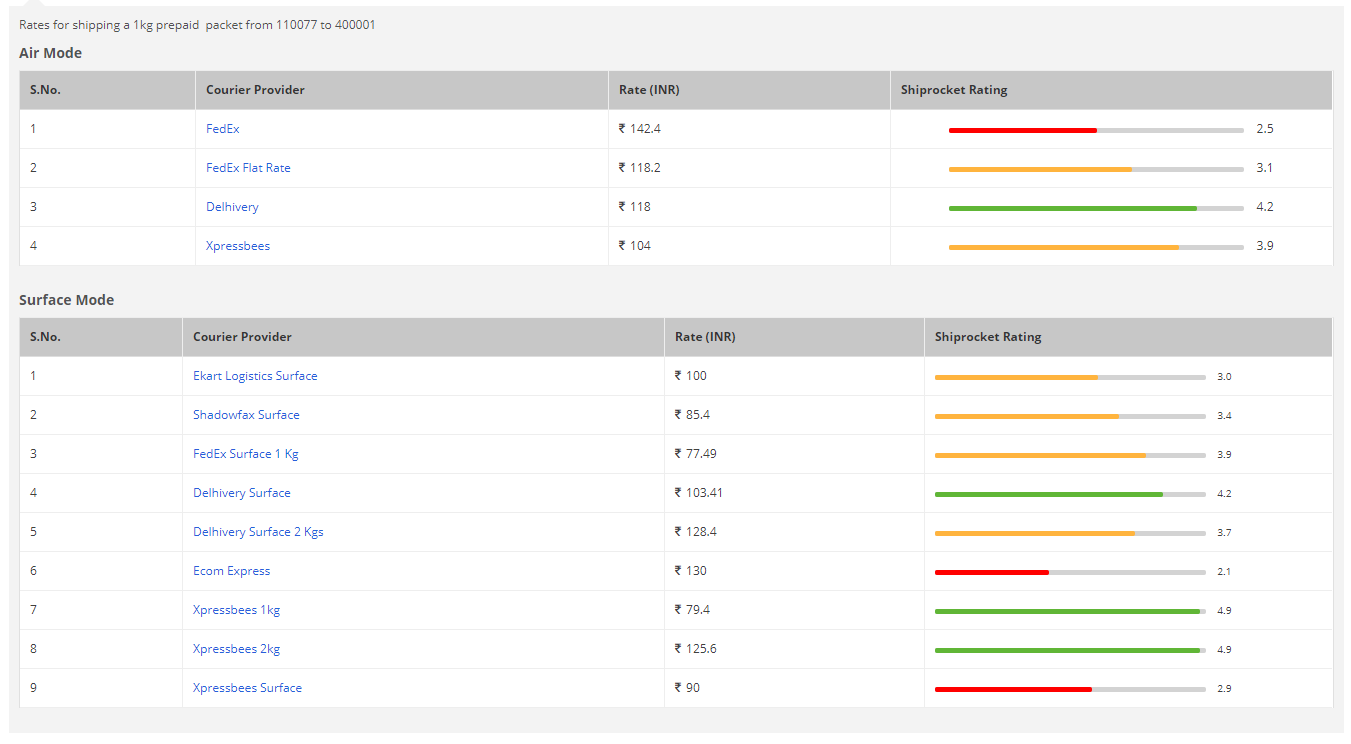Screen dimensions: 1351x744
Task: Click Air Mode Shiprocket Rating header
Action: pos(1111,90)
